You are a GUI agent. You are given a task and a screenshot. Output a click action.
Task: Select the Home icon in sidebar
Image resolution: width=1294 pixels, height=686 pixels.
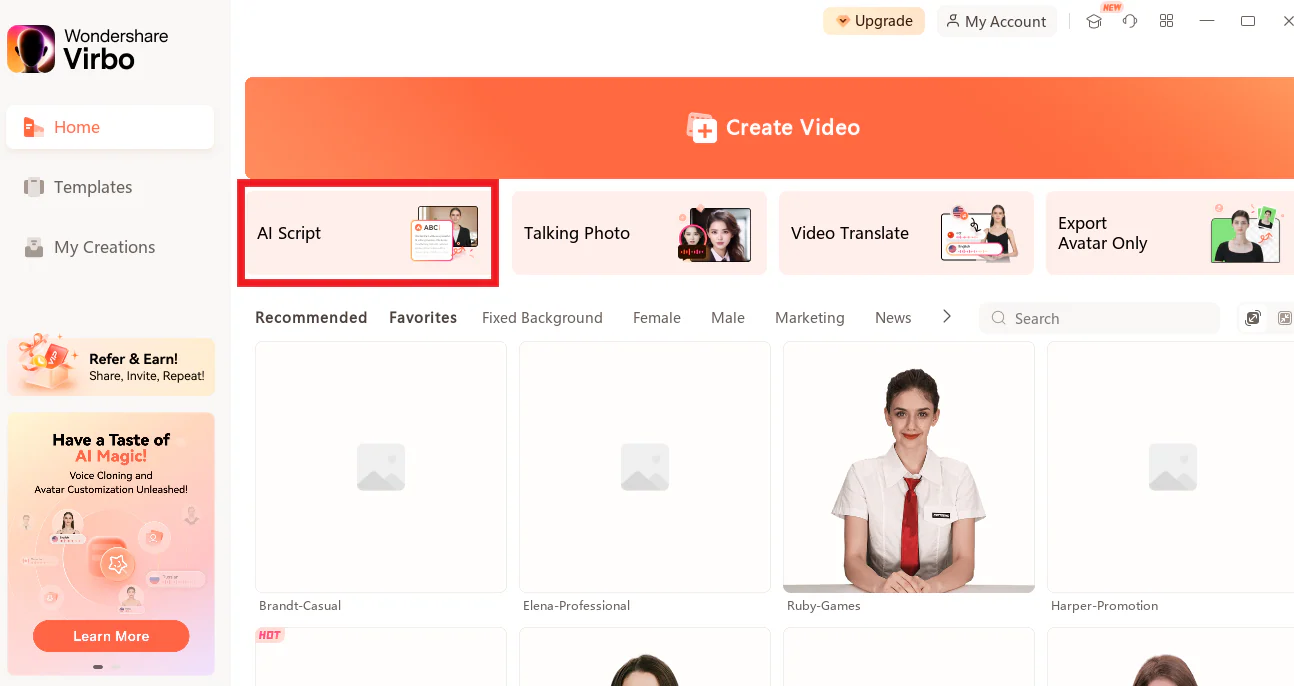click(34, 127)
